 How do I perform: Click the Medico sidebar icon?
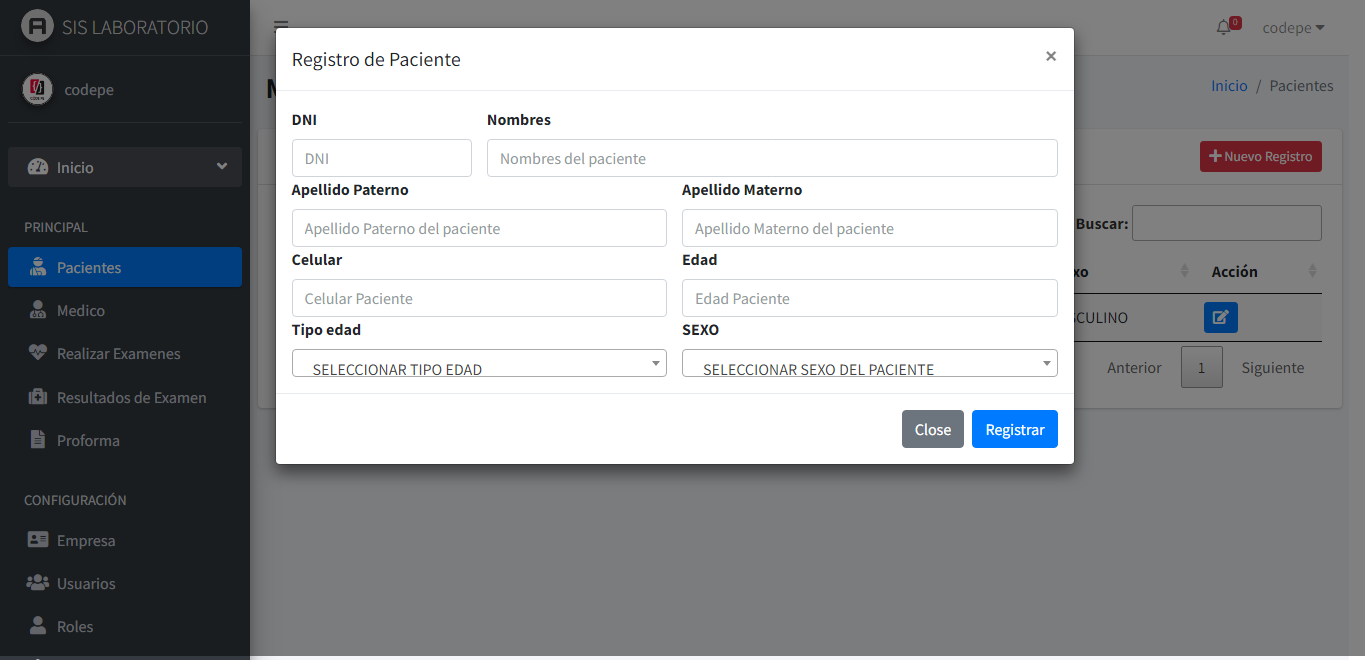coord(38,311)
